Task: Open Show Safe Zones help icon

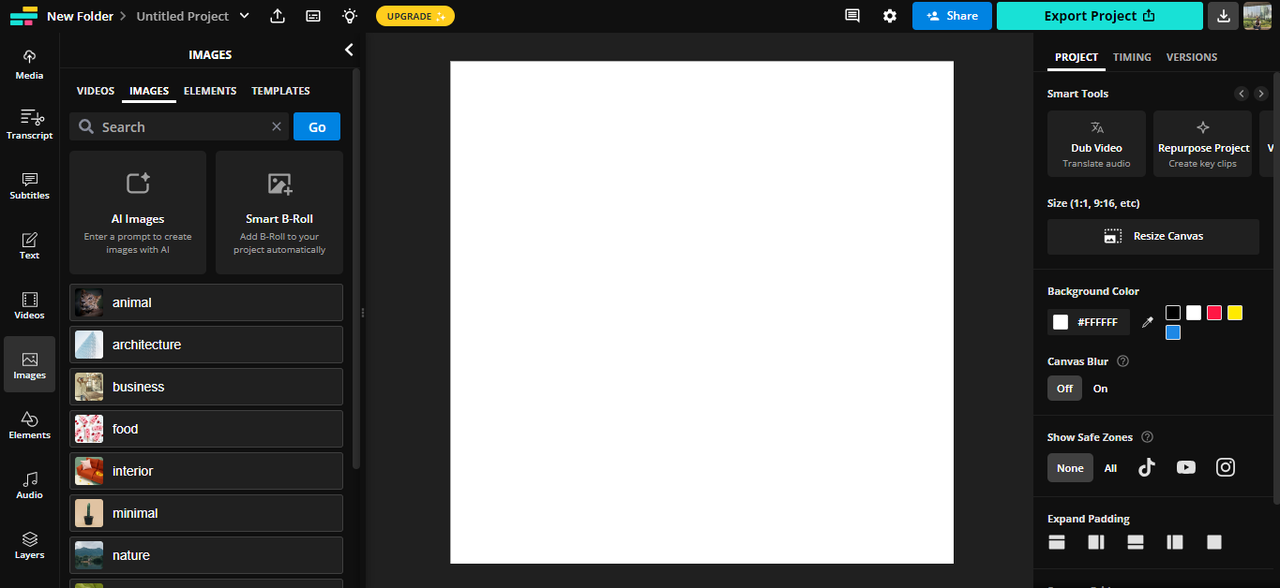Action: coord(1147,437)
